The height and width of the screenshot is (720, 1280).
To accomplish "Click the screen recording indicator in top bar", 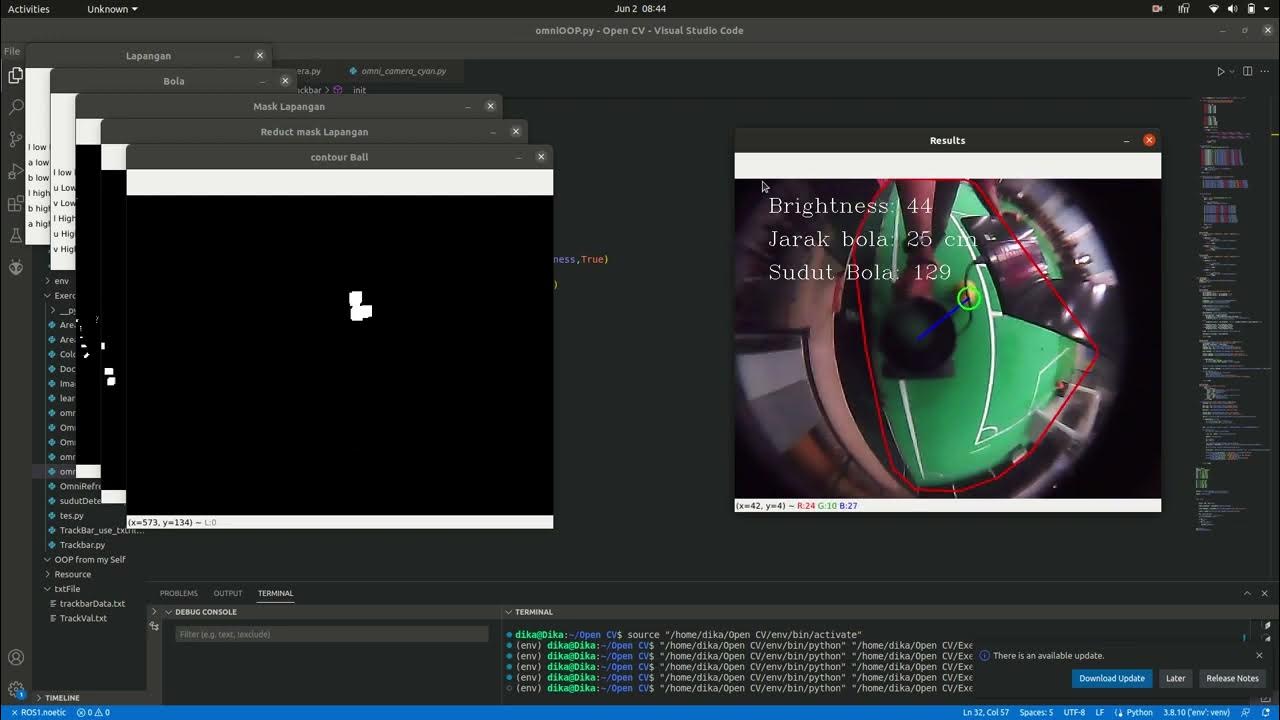I will click(1157, 9).
